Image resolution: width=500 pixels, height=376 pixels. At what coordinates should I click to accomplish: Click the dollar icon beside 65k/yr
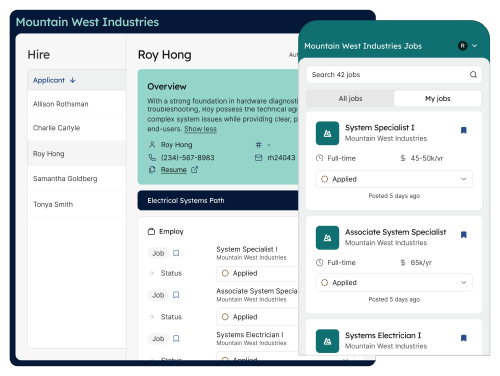click(x=403, y=263)
